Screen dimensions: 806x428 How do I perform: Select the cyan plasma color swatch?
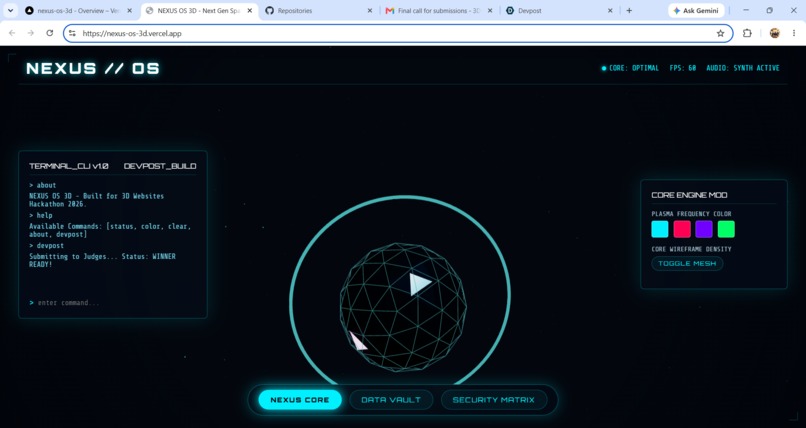pyautogui.click(x=660, y=229)
